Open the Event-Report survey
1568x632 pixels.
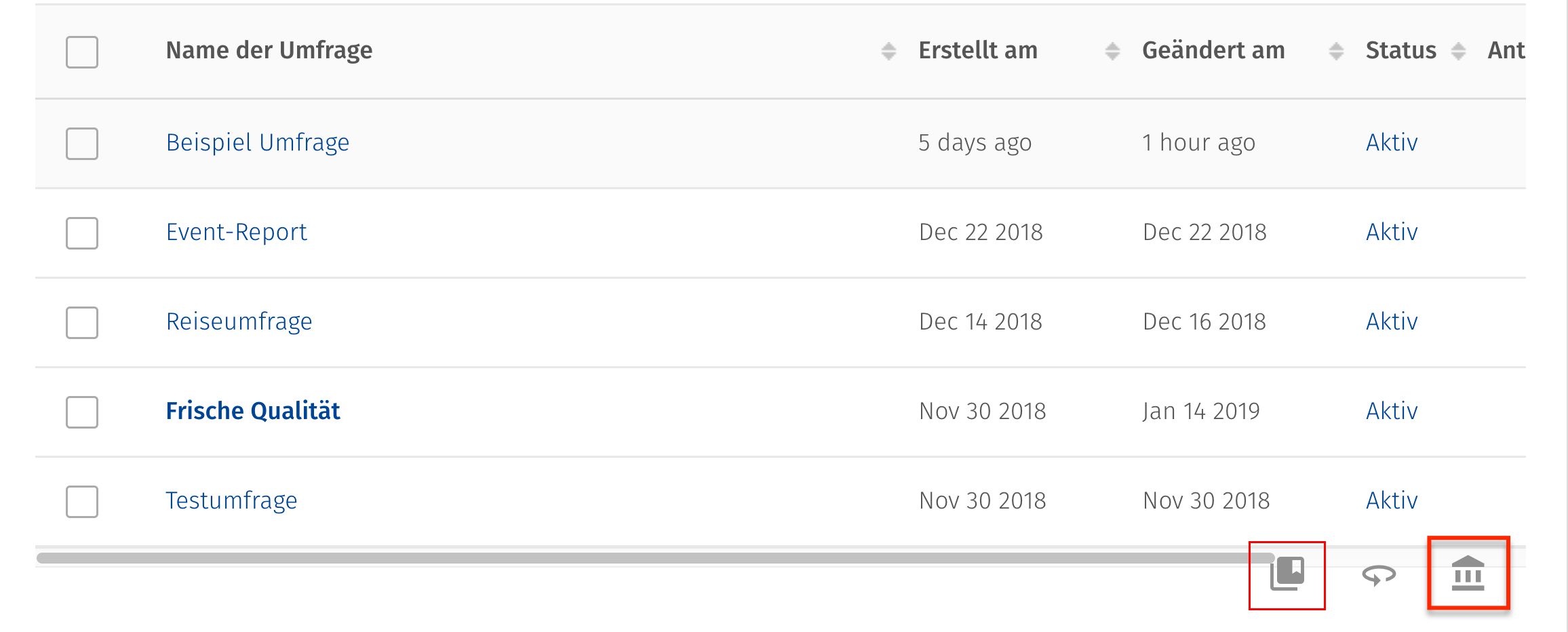(x=237, y=232)
